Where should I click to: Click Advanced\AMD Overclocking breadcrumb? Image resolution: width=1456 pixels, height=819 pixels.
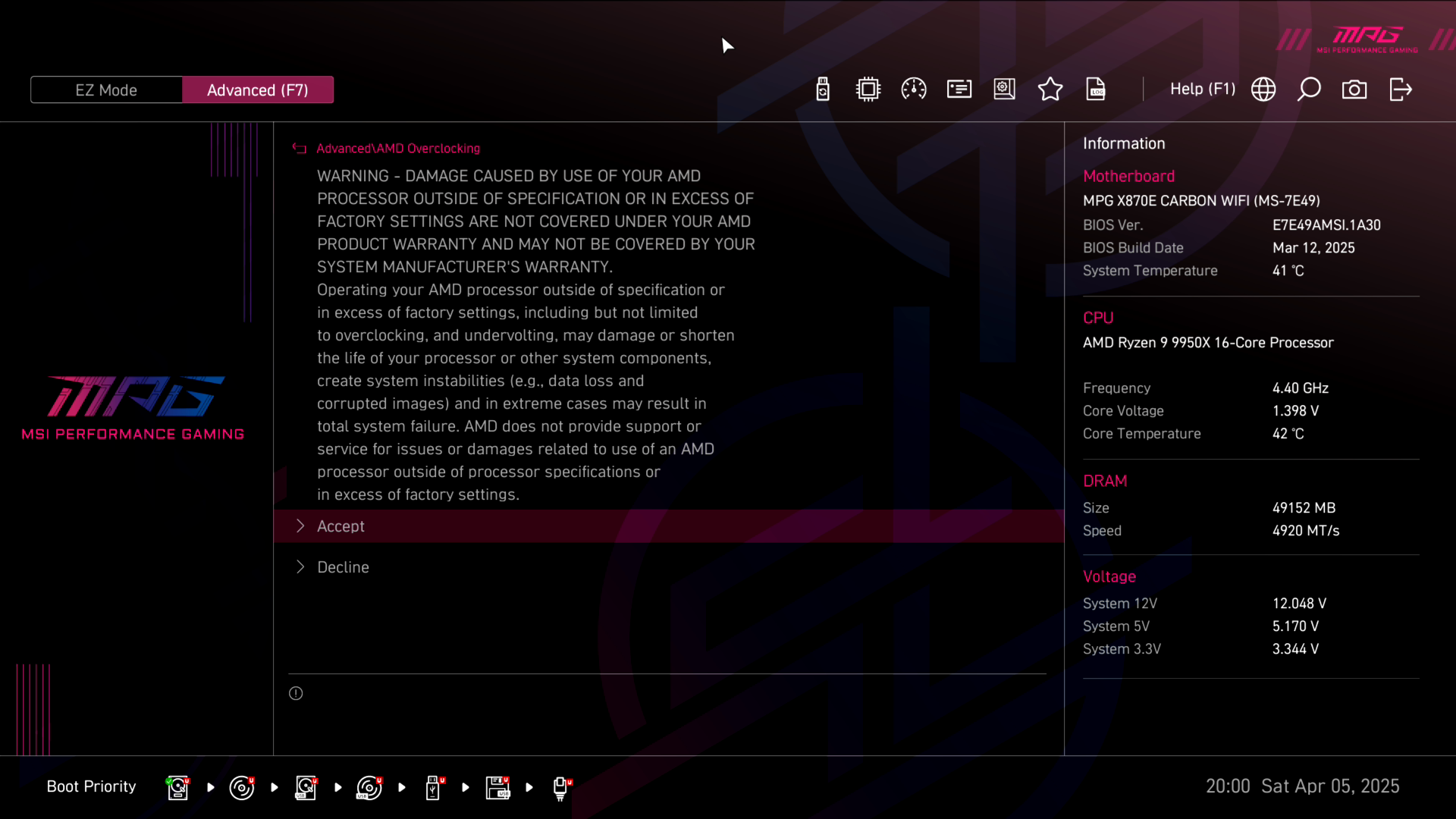(398, 149)
